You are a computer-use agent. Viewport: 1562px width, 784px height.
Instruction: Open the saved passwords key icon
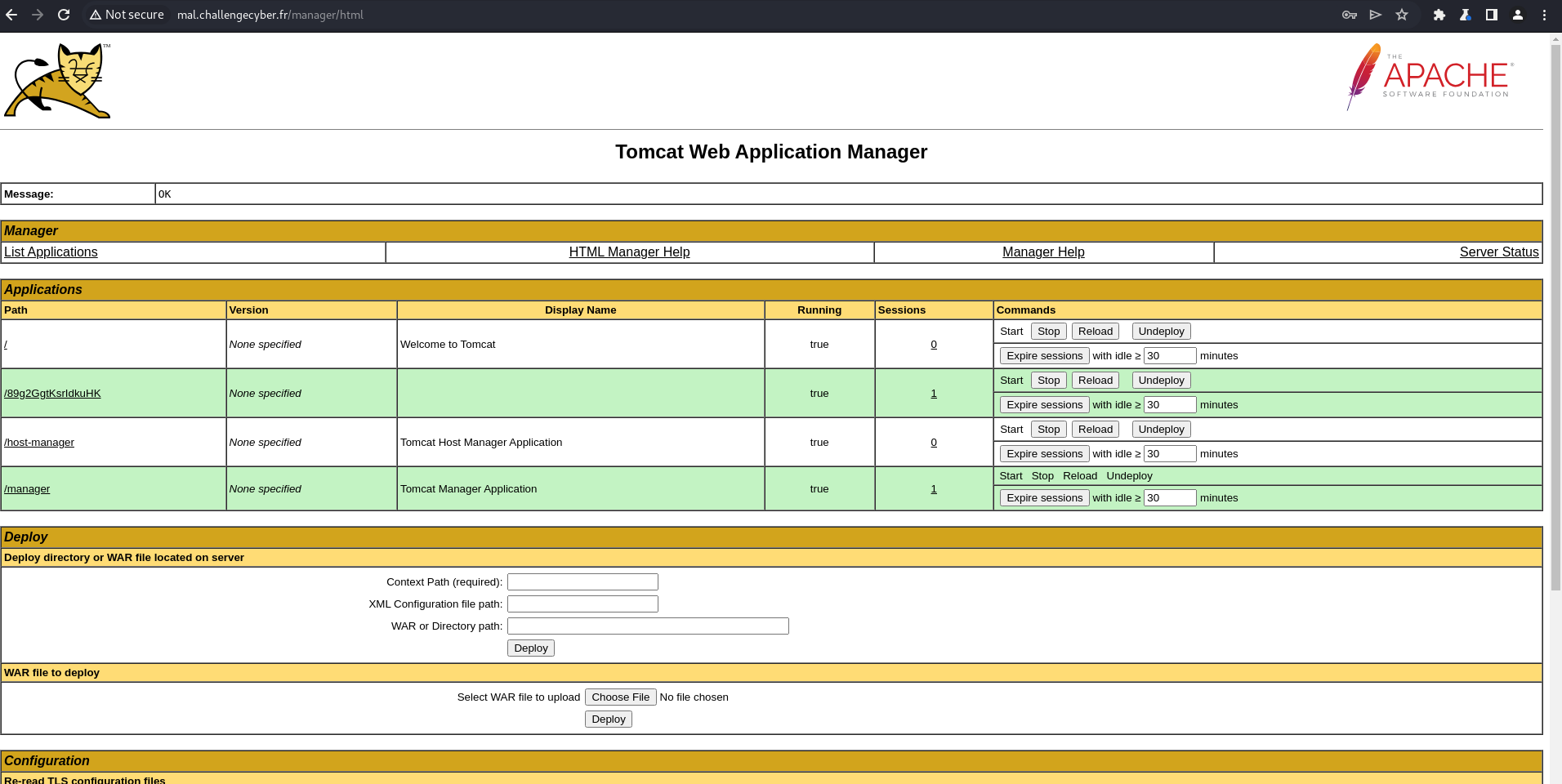(x=1350, y=15)
